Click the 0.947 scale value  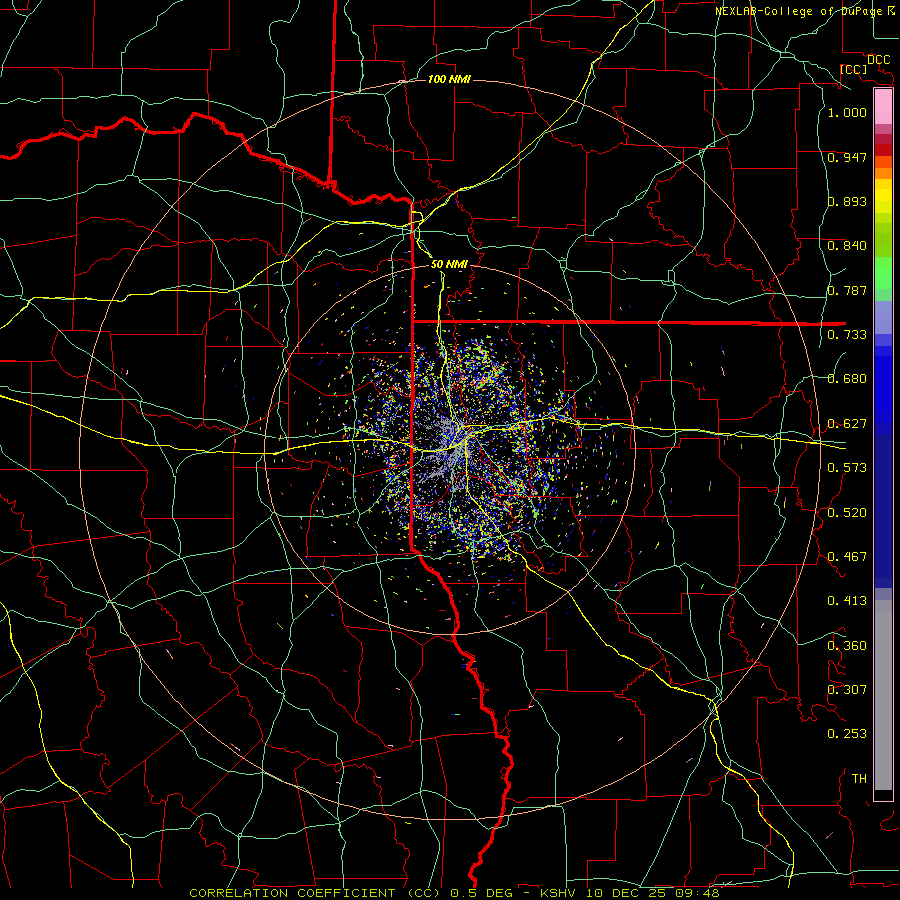[847, 157]
